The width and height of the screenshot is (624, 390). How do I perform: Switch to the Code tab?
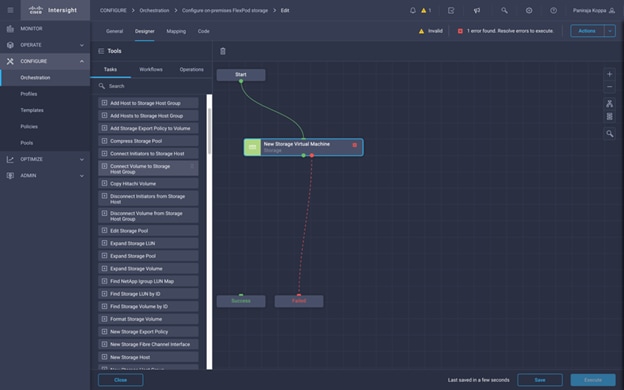point(203,31)
